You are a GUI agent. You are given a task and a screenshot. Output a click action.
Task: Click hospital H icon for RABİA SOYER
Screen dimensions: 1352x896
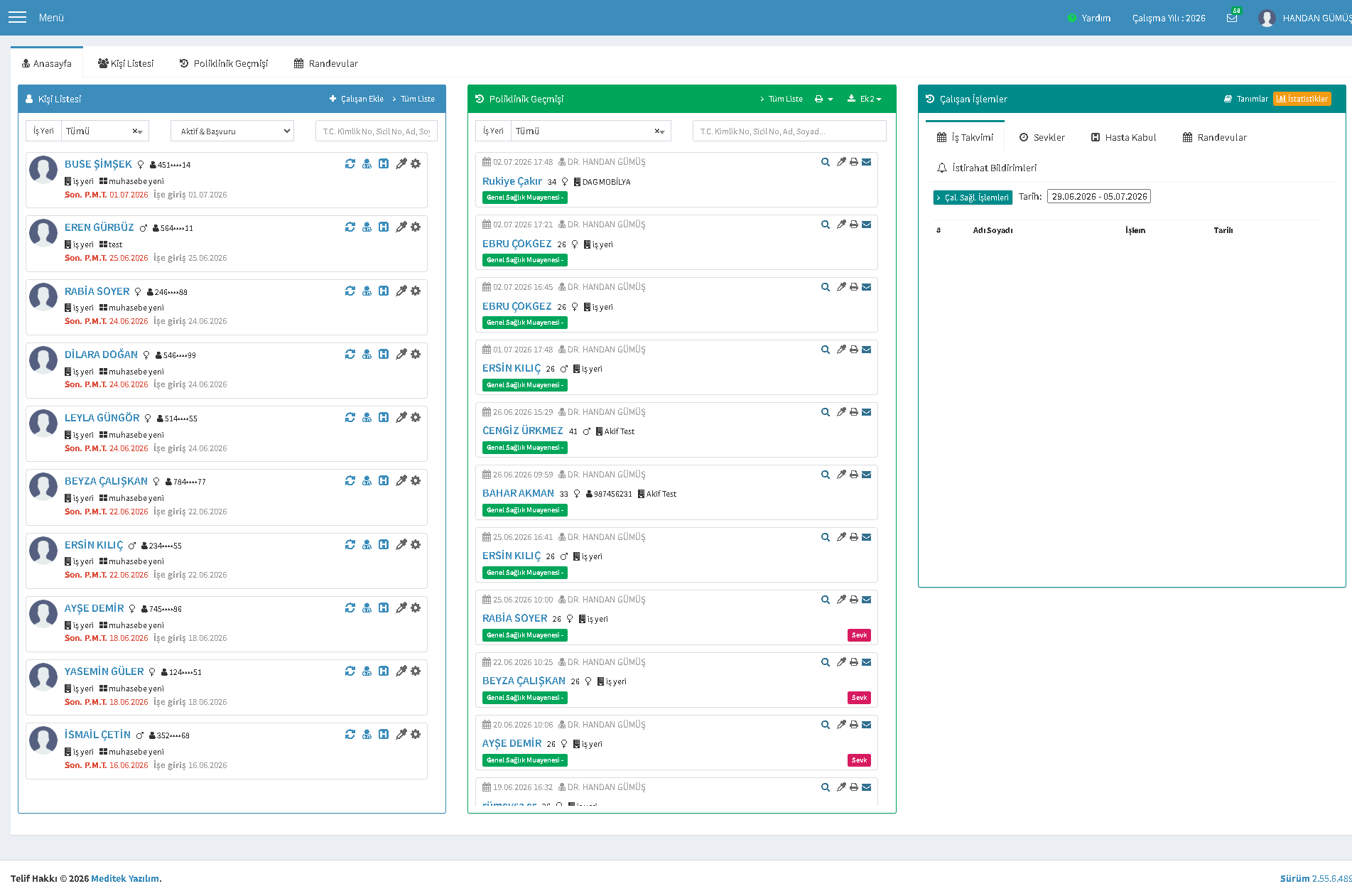384,291
